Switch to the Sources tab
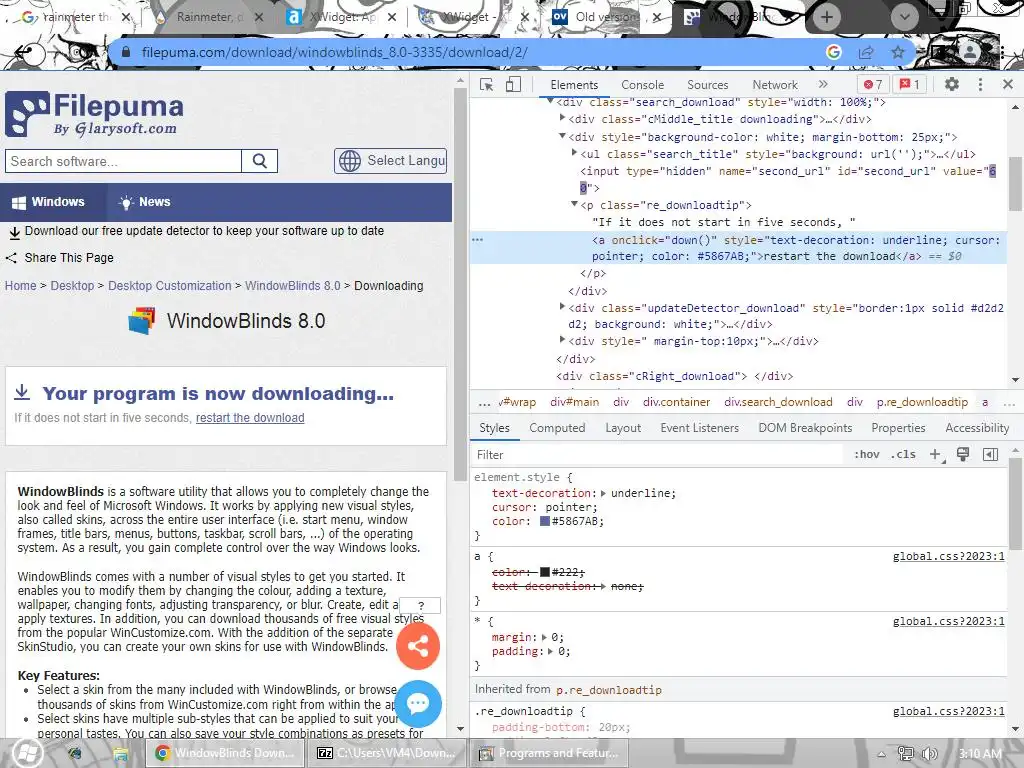The image size is (1024, 768). 707,85
